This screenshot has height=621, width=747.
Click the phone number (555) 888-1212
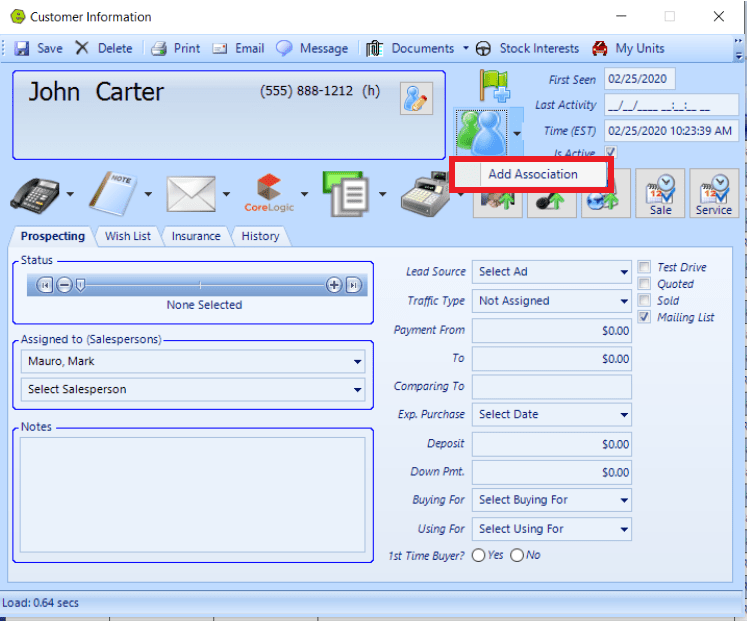(306, 90)
